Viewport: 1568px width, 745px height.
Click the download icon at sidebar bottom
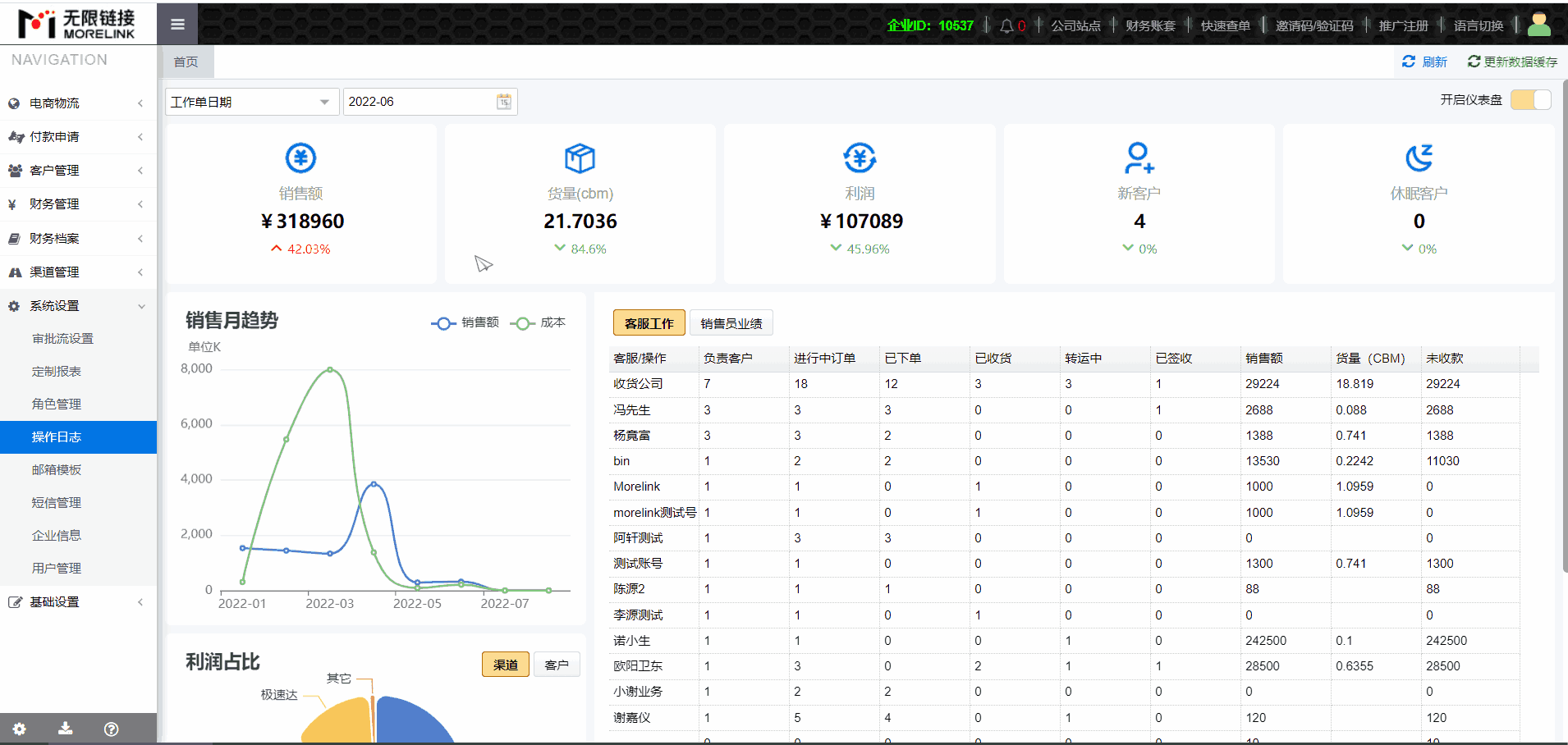tap(66, 729)
